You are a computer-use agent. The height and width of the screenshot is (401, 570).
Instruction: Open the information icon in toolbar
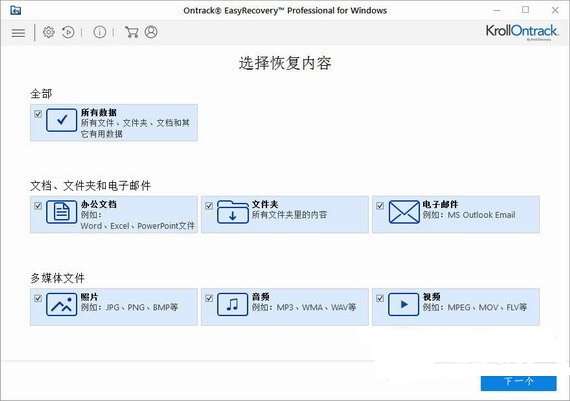(x=100, y=32)
